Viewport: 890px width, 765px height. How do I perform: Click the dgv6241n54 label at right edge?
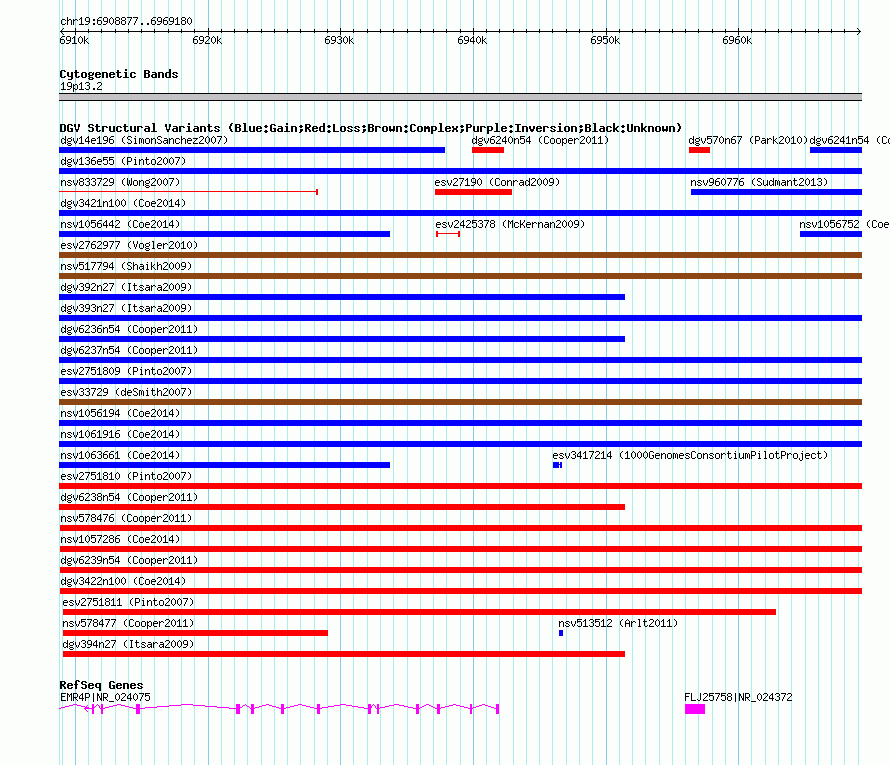(x=849, y=140)
